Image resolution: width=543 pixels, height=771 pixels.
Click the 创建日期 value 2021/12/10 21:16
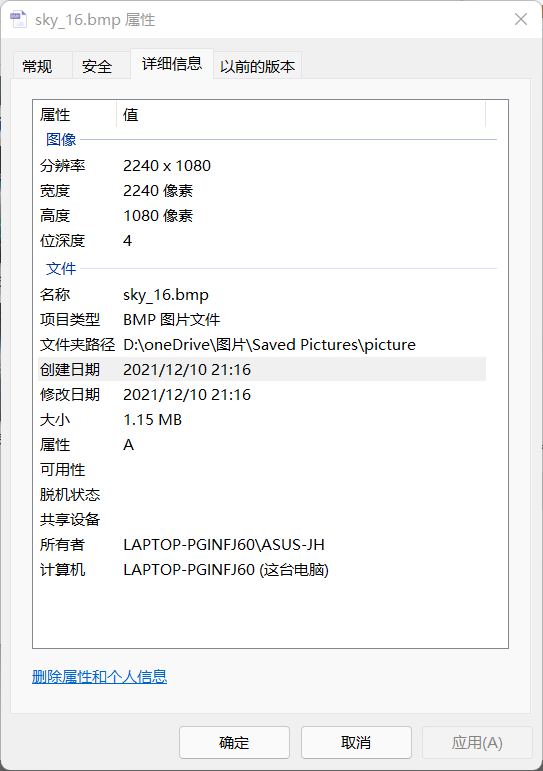pyautogui.click(x=187, y=370)
